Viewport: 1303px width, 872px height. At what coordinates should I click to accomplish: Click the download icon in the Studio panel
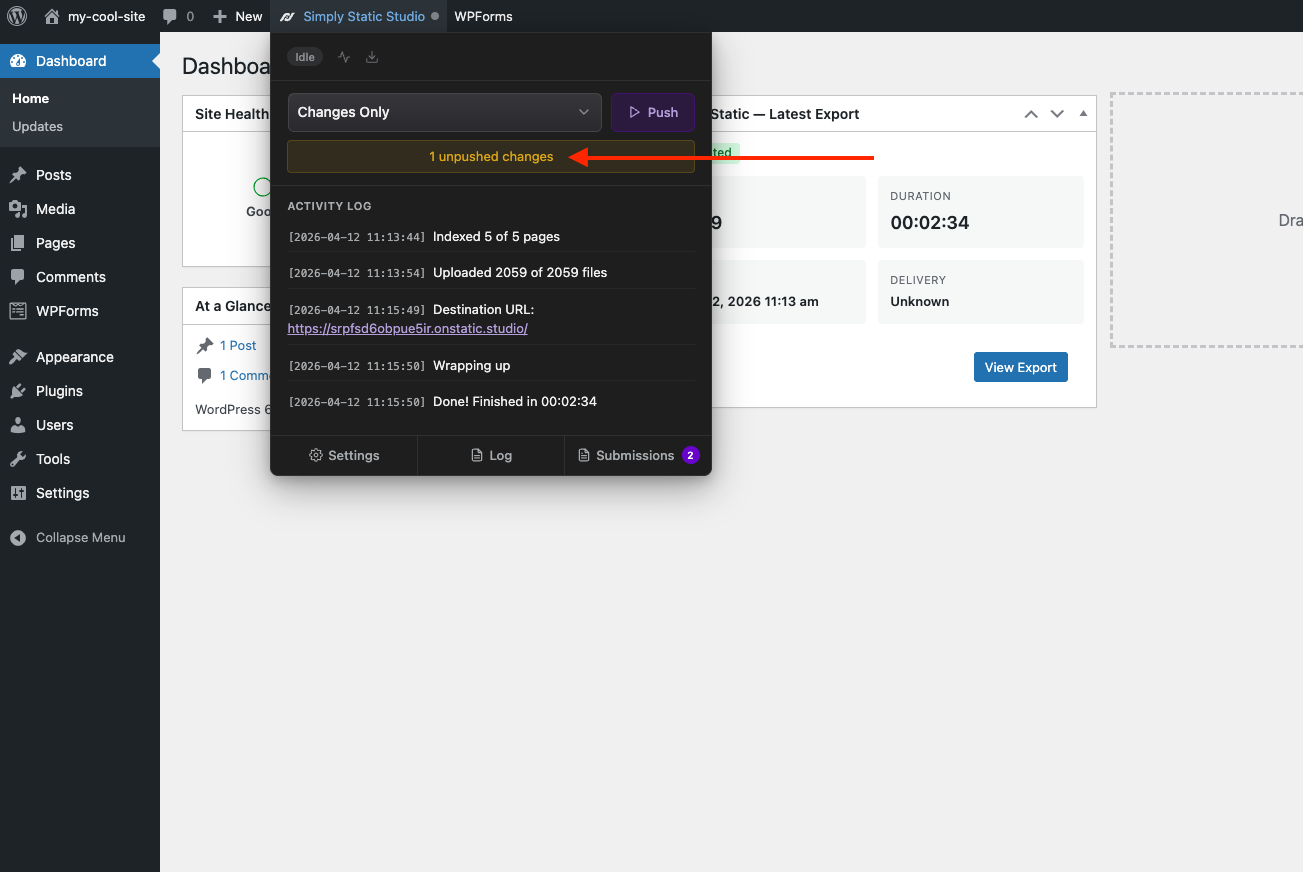pos(372,57)
